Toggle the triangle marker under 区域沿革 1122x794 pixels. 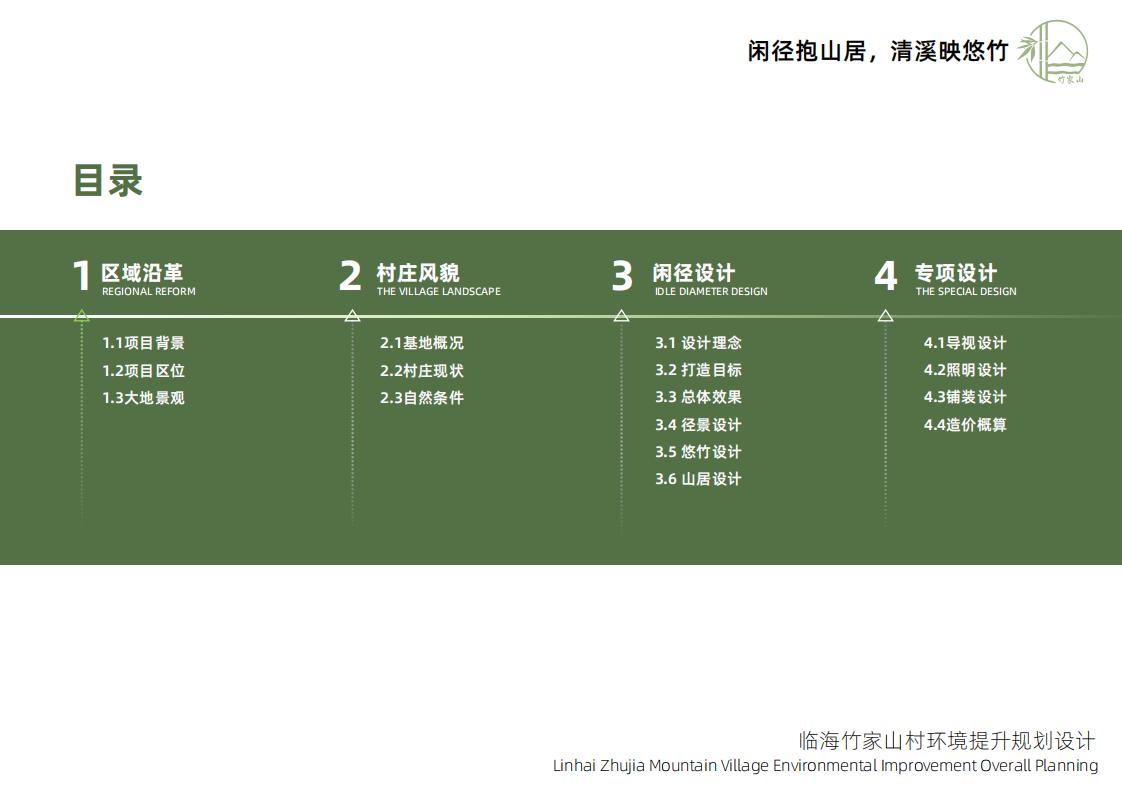point(81,315)
